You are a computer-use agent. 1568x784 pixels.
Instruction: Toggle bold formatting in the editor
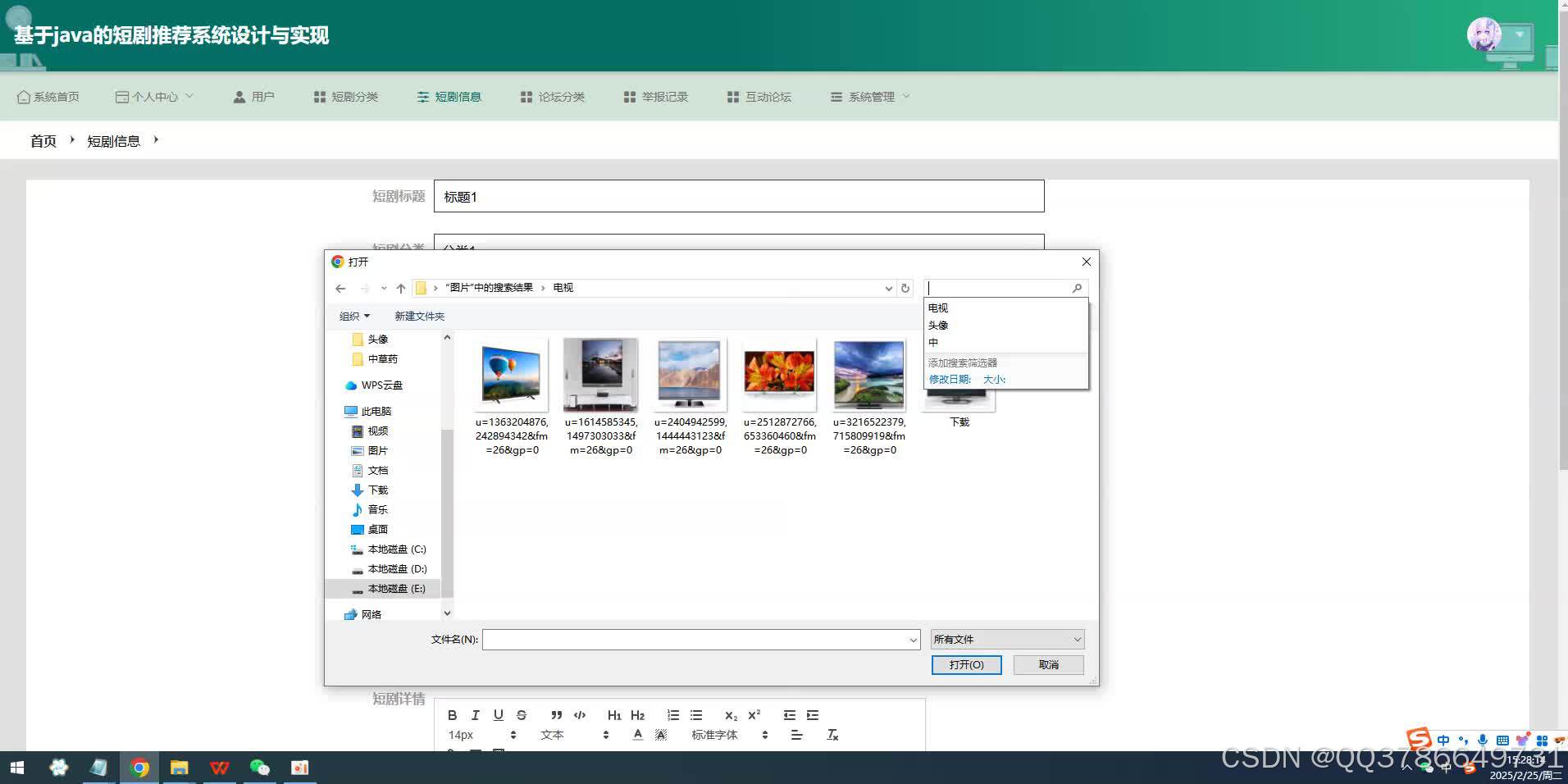pyautogui.click(x=452, y=715)
